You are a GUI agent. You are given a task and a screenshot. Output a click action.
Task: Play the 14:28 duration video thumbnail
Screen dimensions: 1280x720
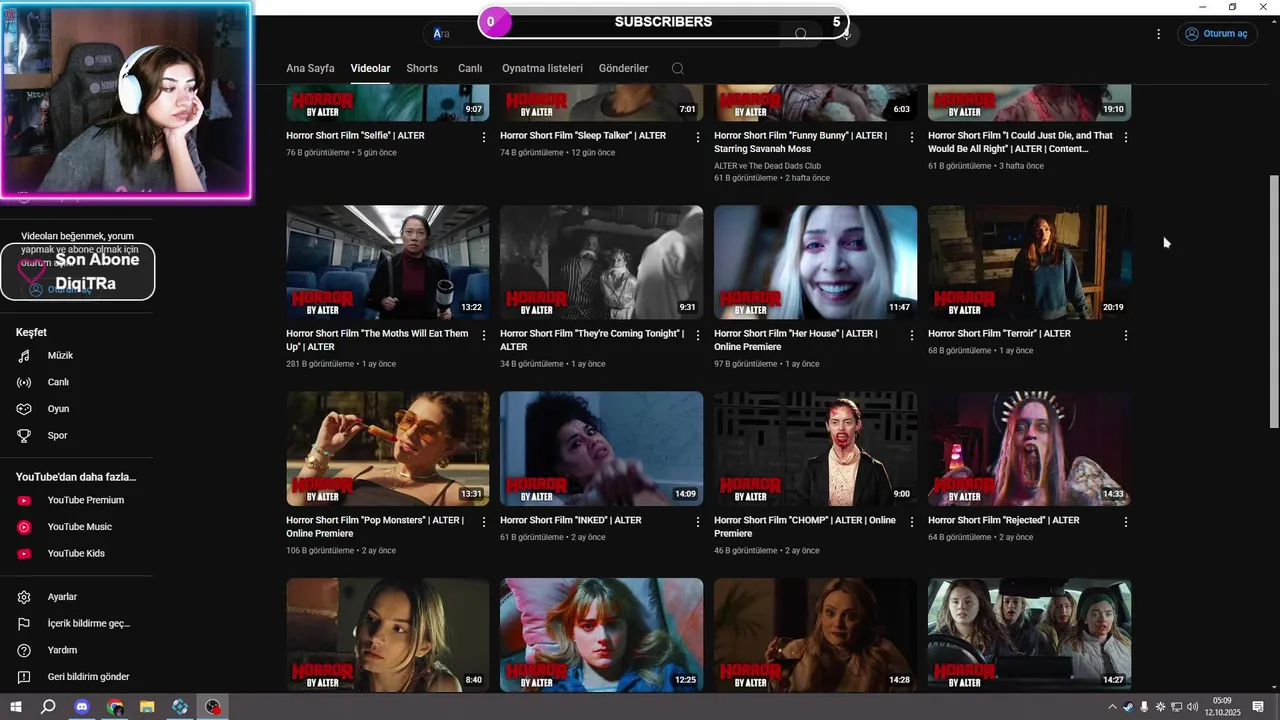tap(815, 635)
